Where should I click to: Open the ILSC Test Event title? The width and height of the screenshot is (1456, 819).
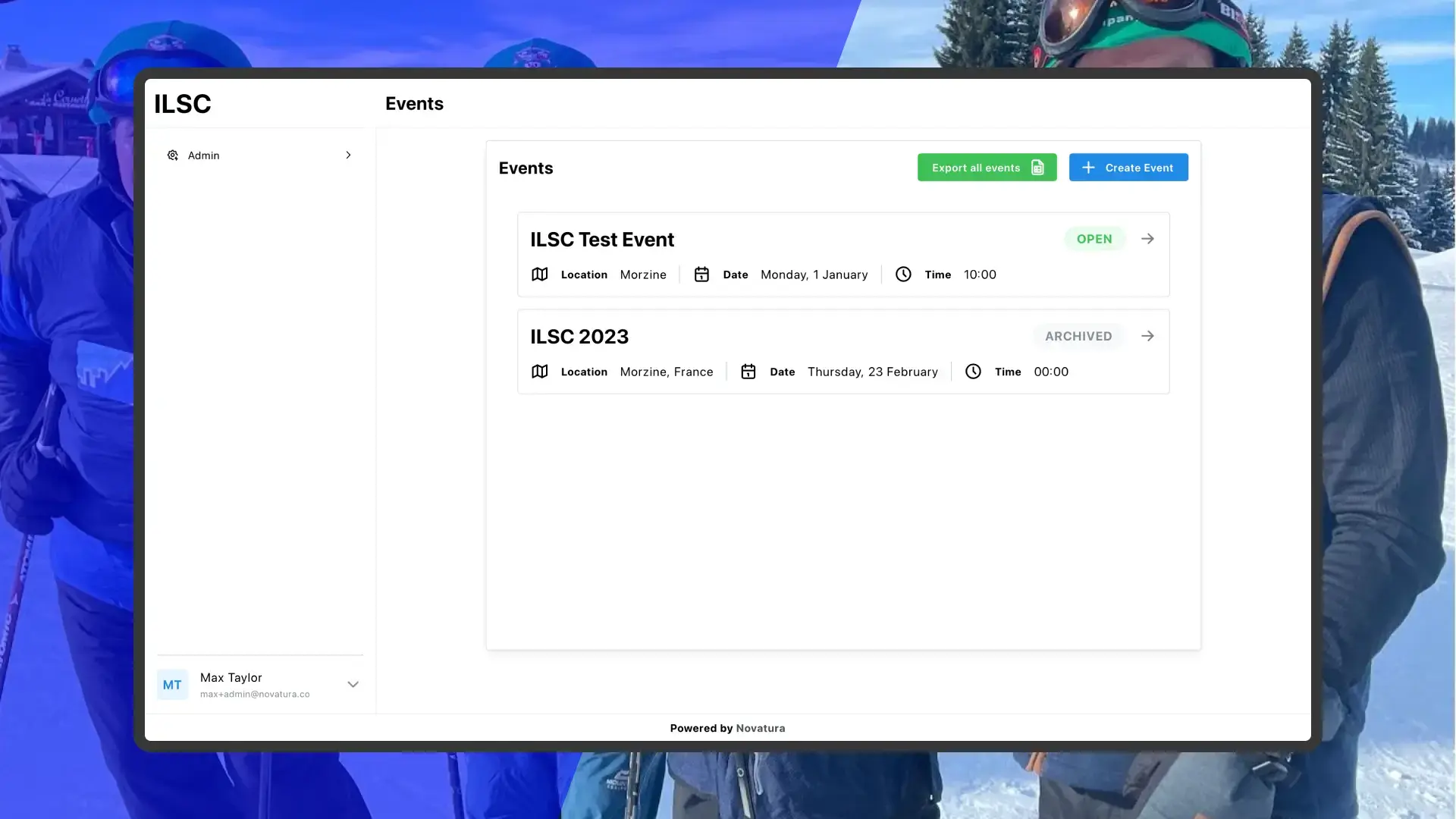pos(602,240)
